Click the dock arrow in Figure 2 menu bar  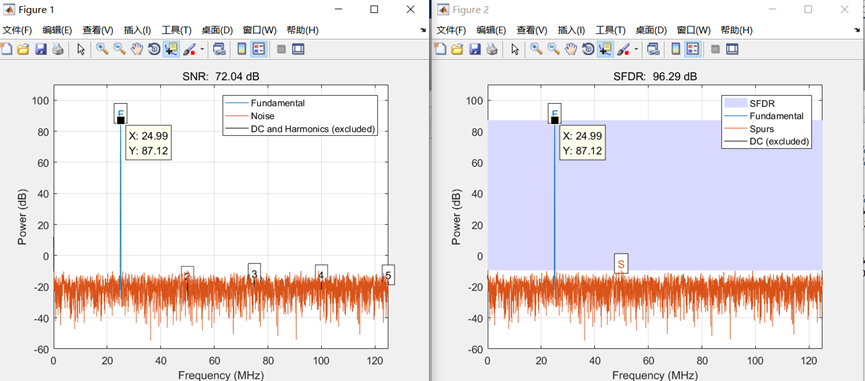pos(857,30)
